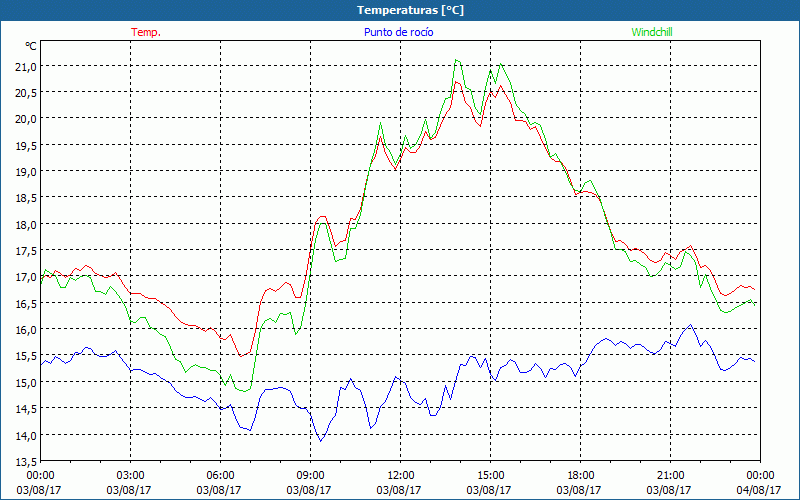This screenshot has height=500, width=800.
Task: Click the 21,0 y-axis value
Action: point(26,67)
